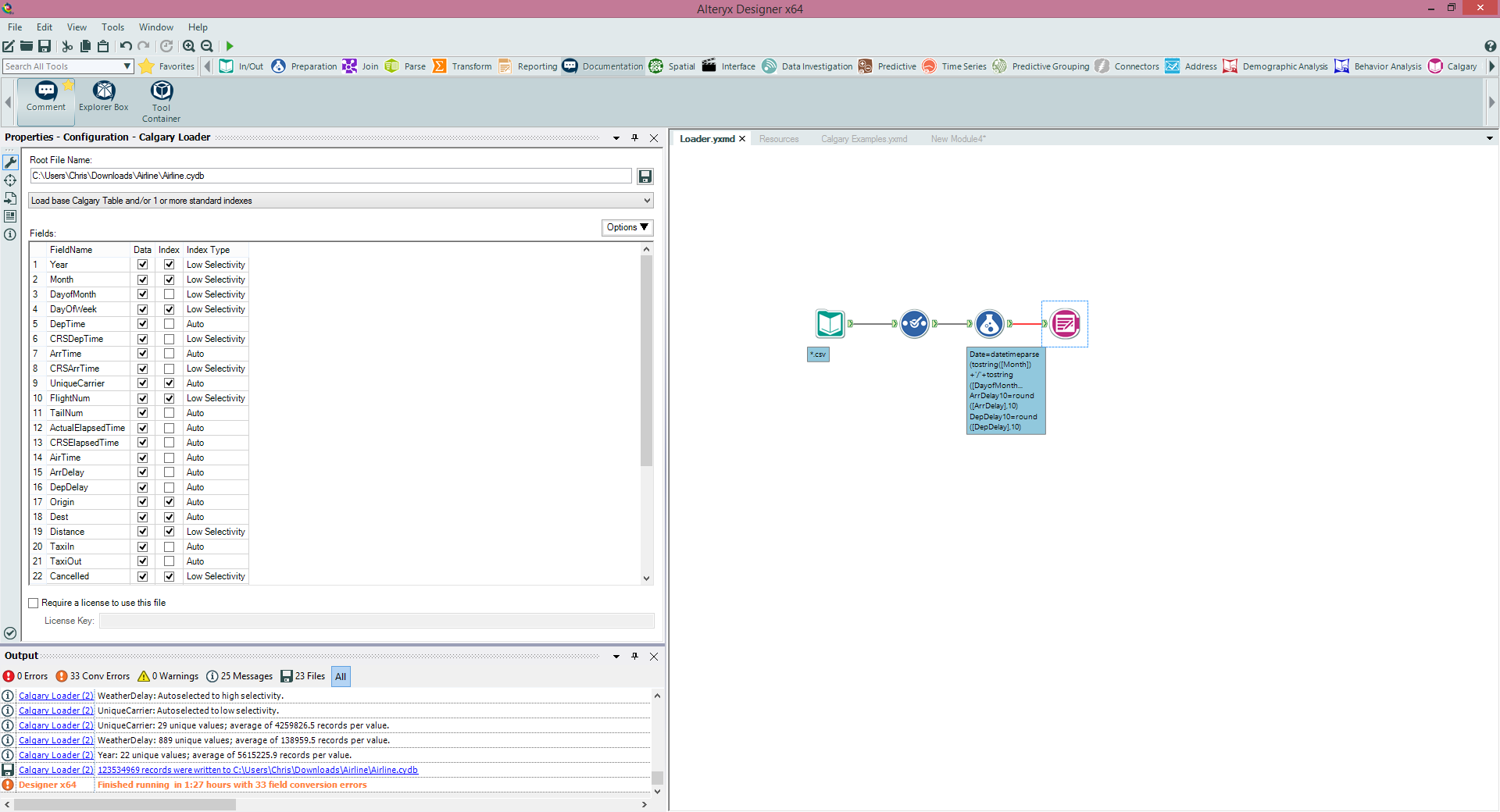Toggle Data checkbox for TailNum

pyautogui.click(x=142, y=413)
